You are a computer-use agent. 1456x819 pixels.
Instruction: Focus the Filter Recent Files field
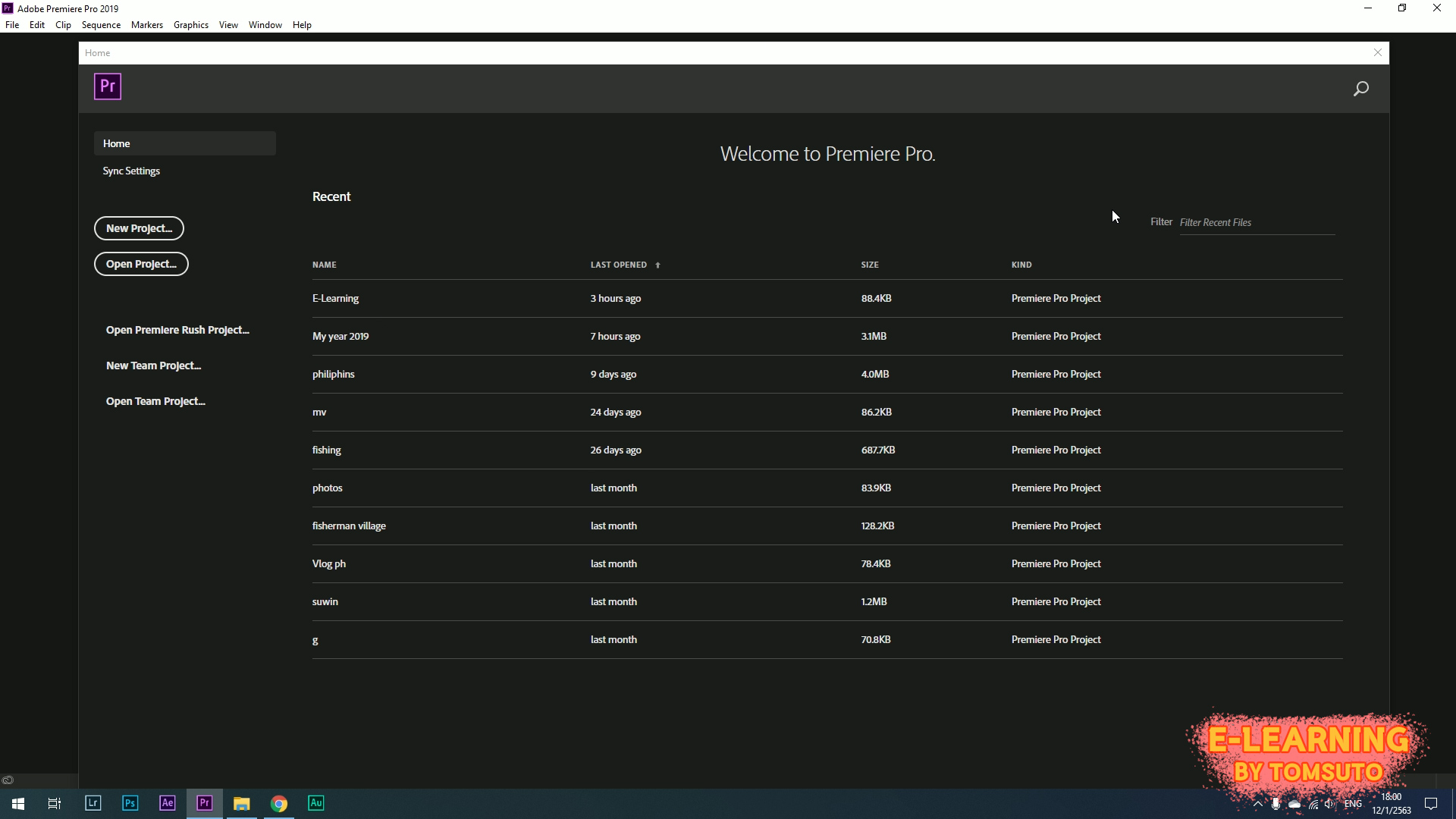[1257, 222]
